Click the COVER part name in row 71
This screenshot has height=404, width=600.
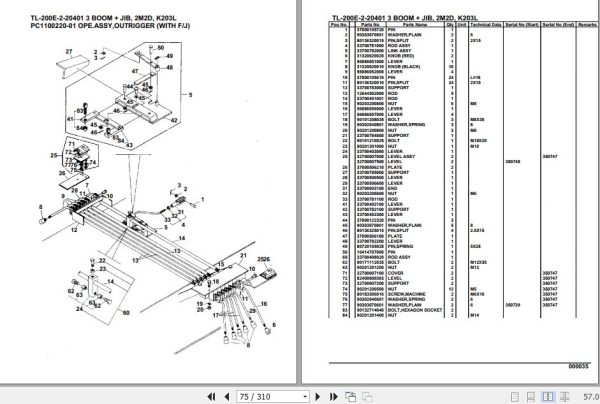pos(395,273)
